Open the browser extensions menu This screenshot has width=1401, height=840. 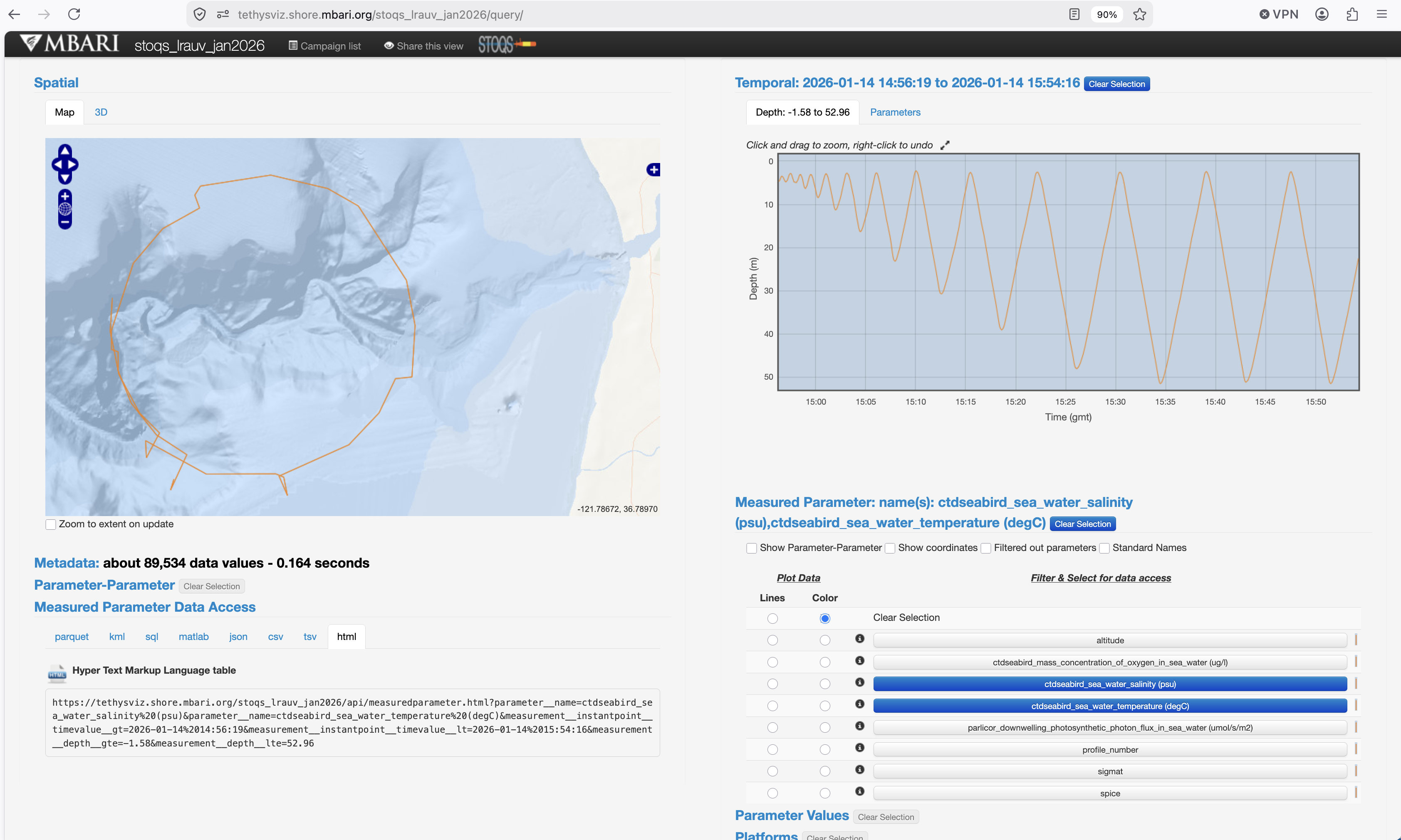pyautogui.click(x=1352, y=14)
